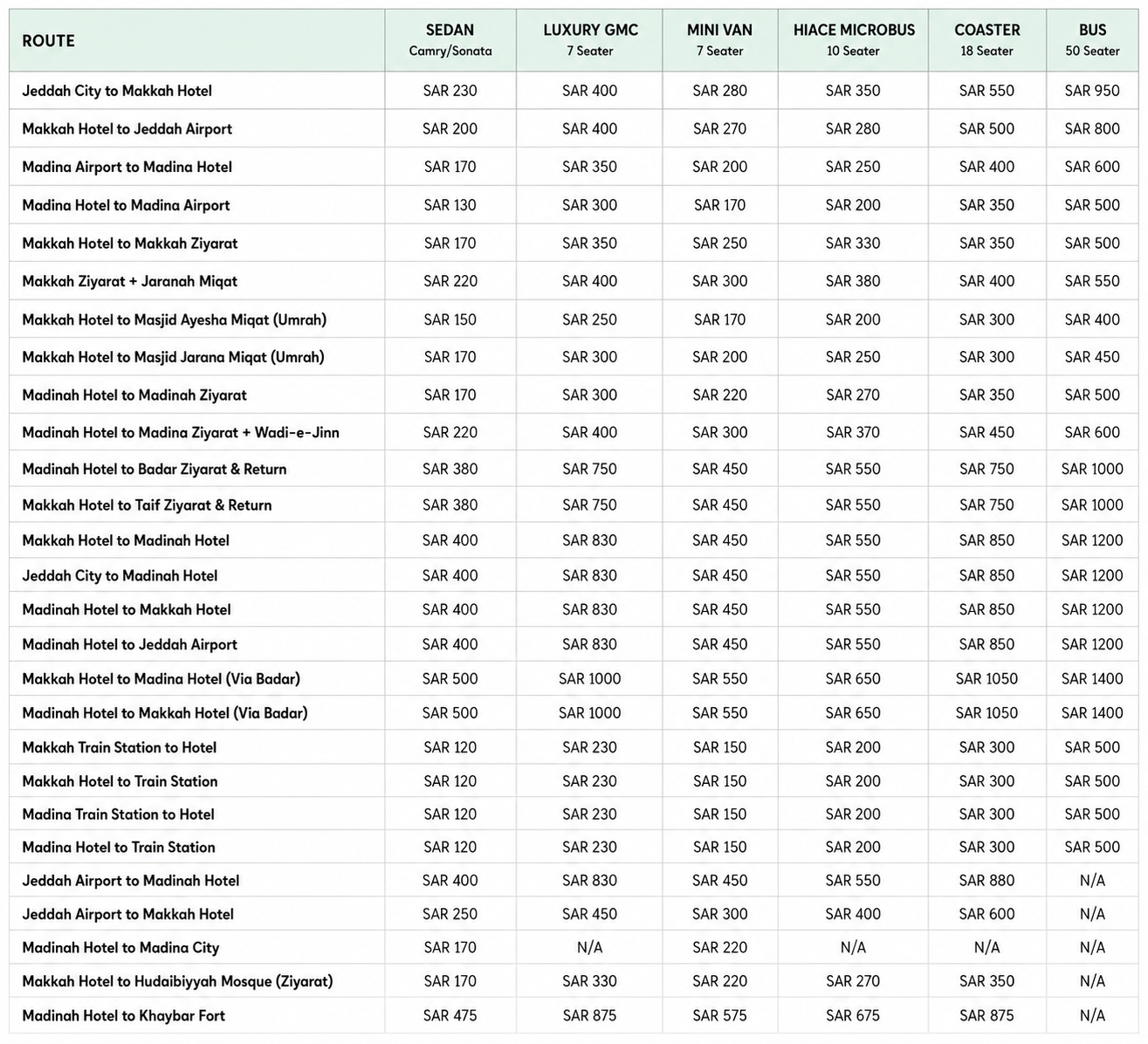
Task: Select SAR 380 Hiace price for Makkah Ziyarat + Jaranah Miqat
Action: [x=853, y=281]
